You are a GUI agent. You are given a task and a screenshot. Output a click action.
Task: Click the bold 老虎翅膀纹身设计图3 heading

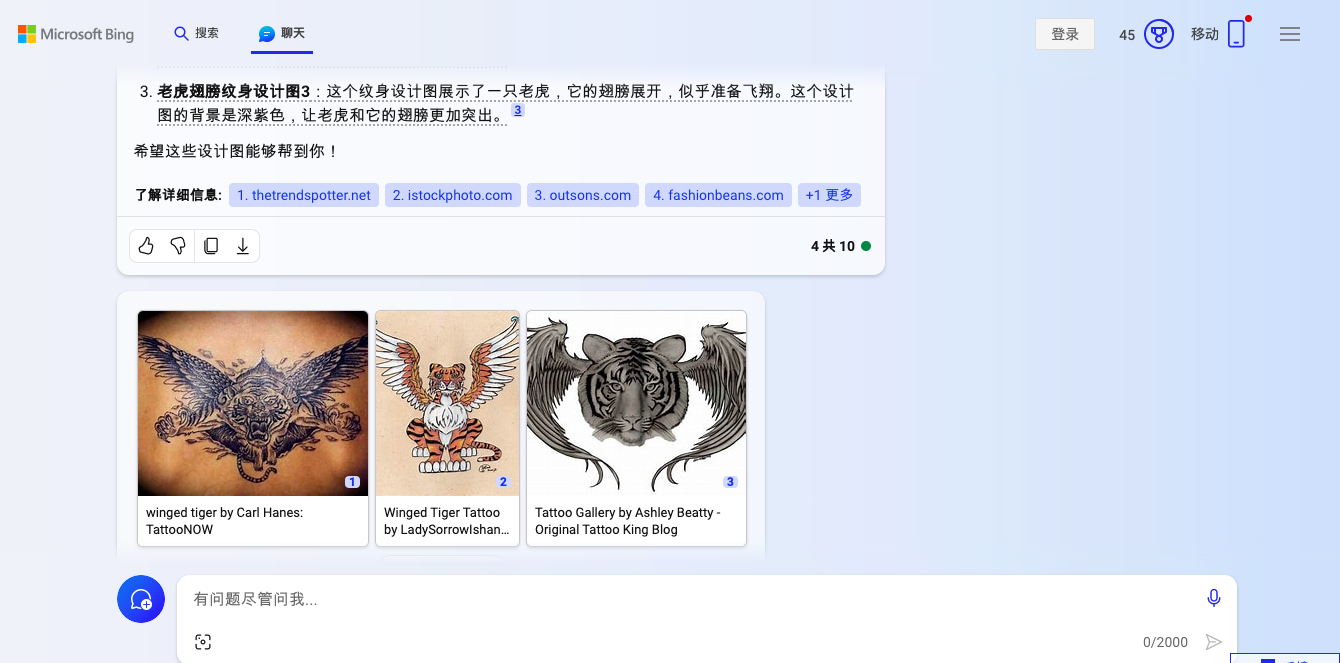pyautogui.click(x=234, y=91)
